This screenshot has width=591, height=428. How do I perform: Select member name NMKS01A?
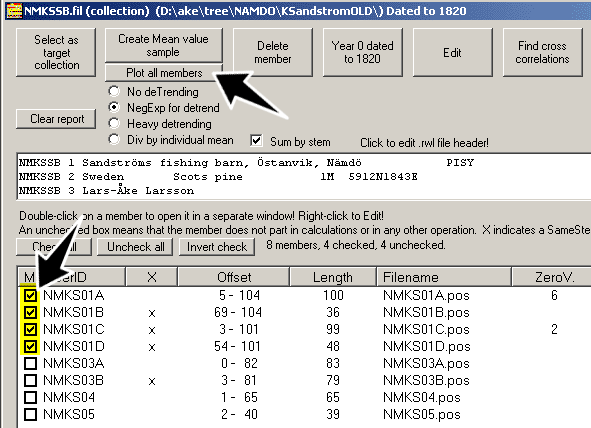pos(73,295)
